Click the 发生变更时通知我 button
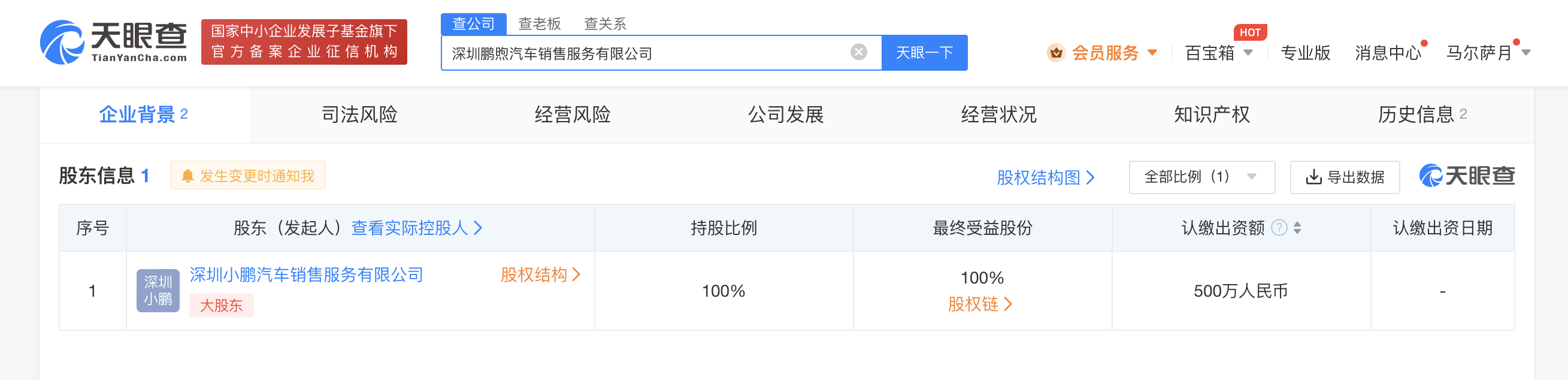Image resolution: width=1568 pixels, height=380 pixels. [x=248, y=176]
